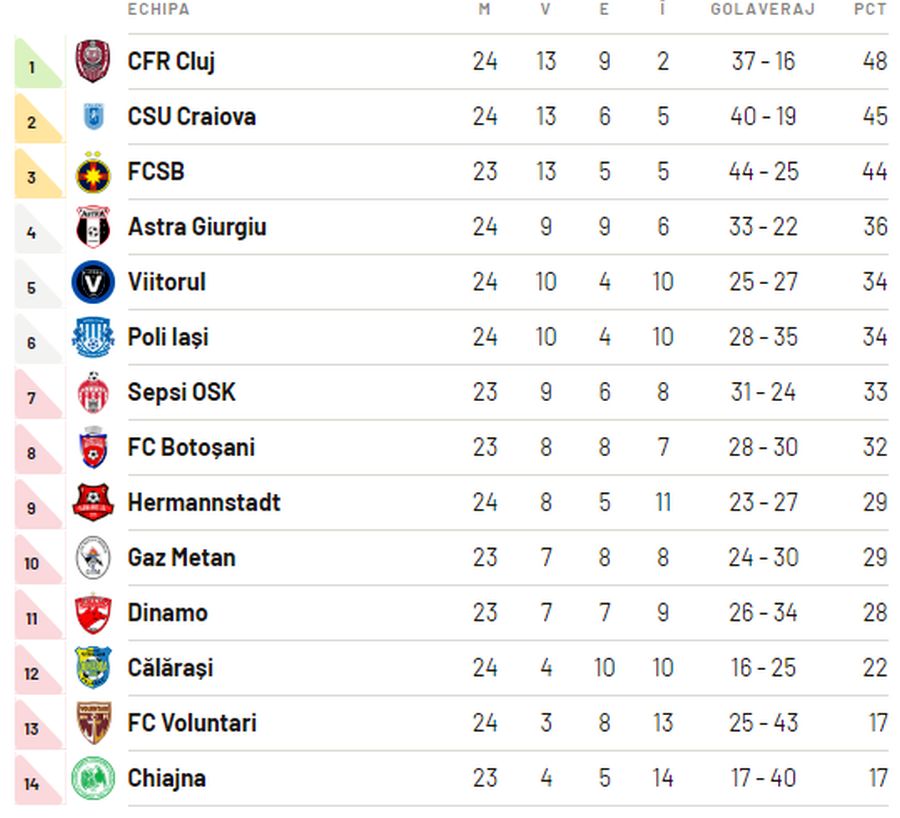Click the Sepsi OSK club crest
The width and height of the screenshot is (900, 818).
tap(93, 392)
